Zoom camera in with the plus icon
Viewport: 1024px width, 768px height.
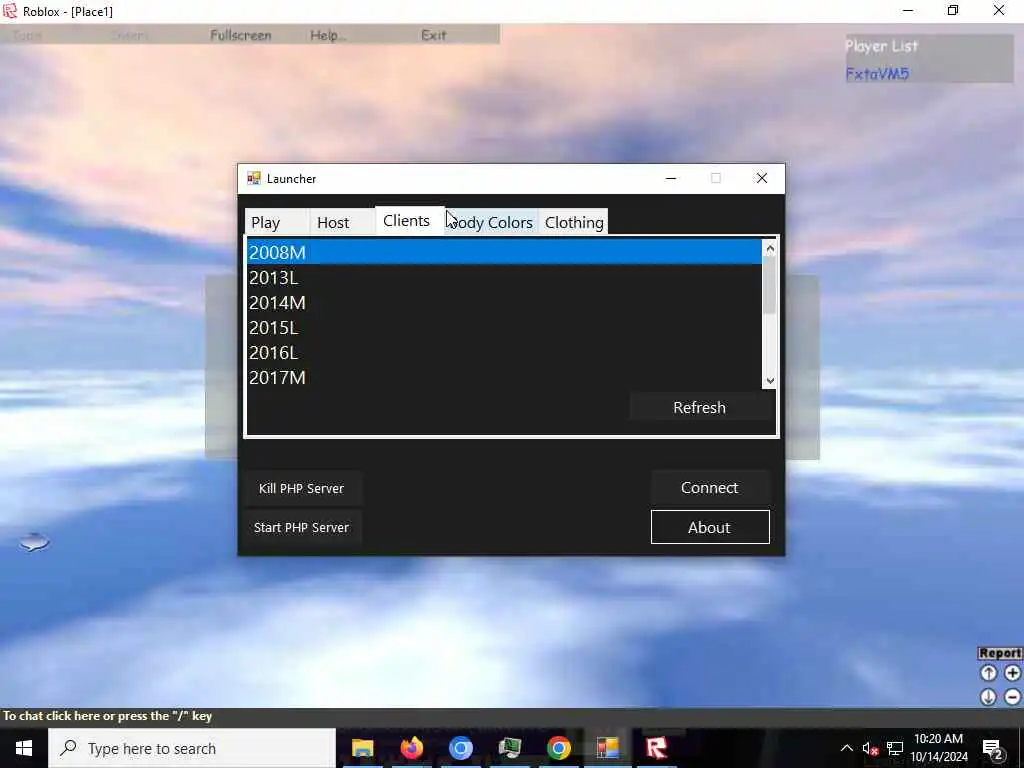(1012, 673)
